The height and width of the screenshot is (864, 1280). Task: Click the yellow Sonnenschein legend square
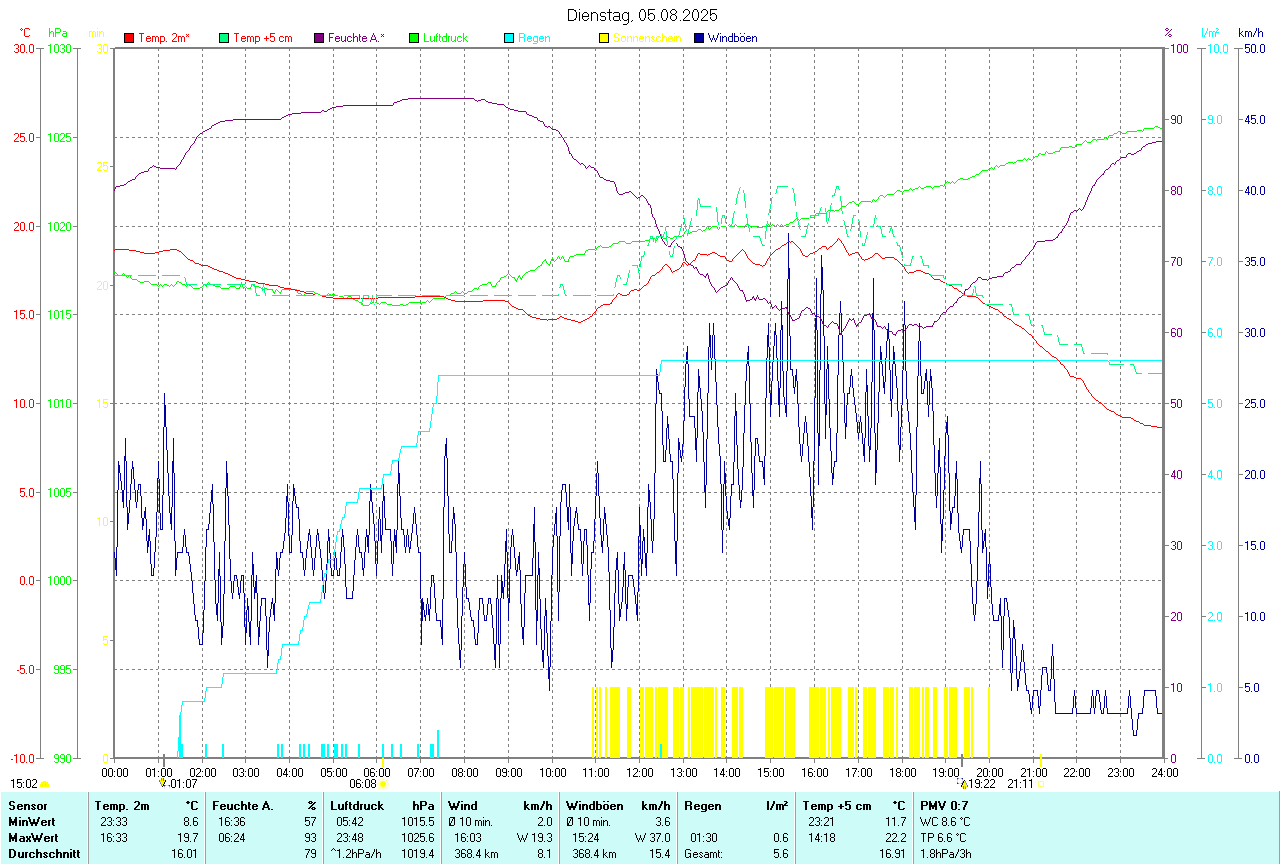coord(604,38)
